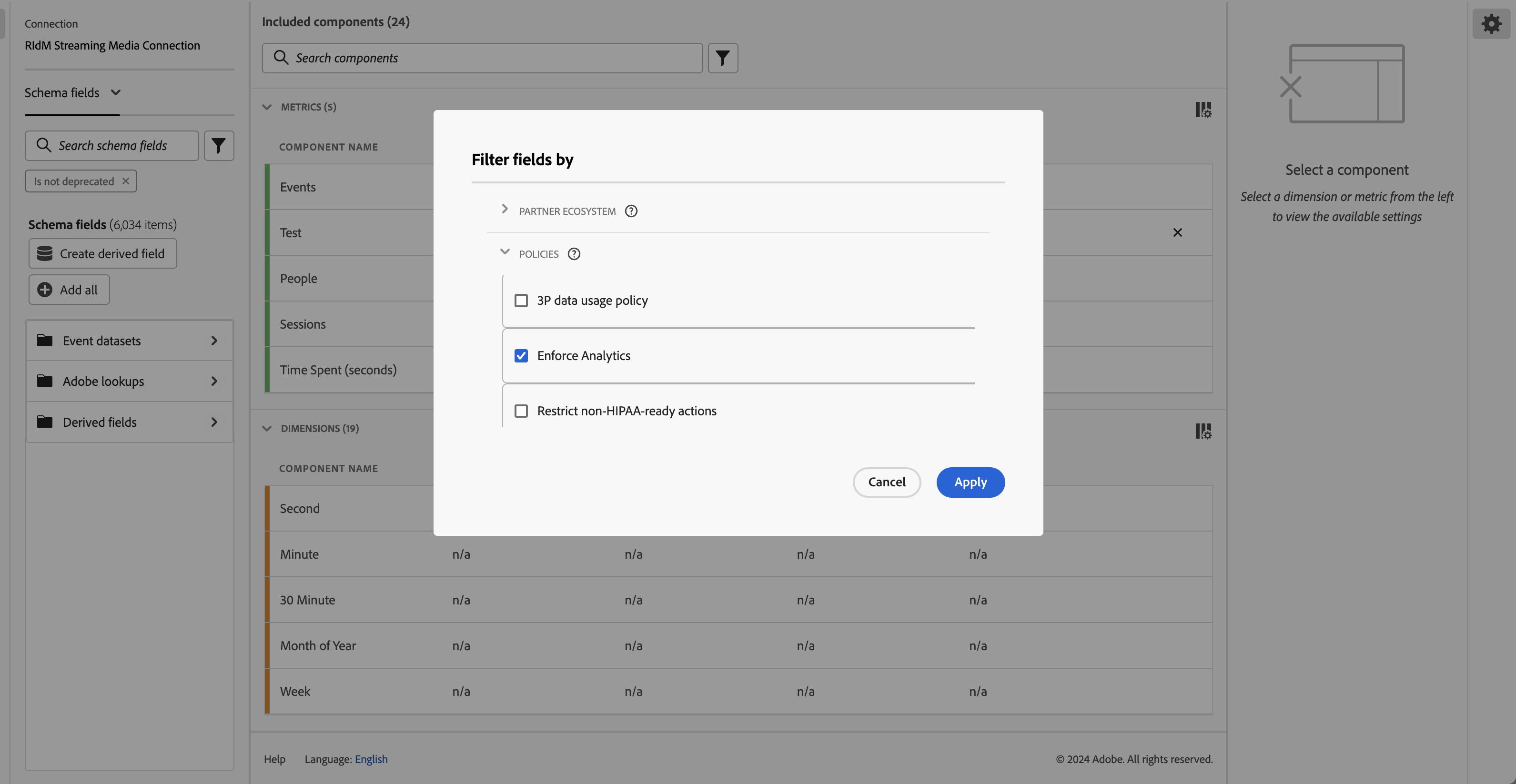The width and height of the screenshot is (1516, 784).
Task: Check Restrict non-HIPAA-ready actions checkbox
Action: [x=521, y=411]
